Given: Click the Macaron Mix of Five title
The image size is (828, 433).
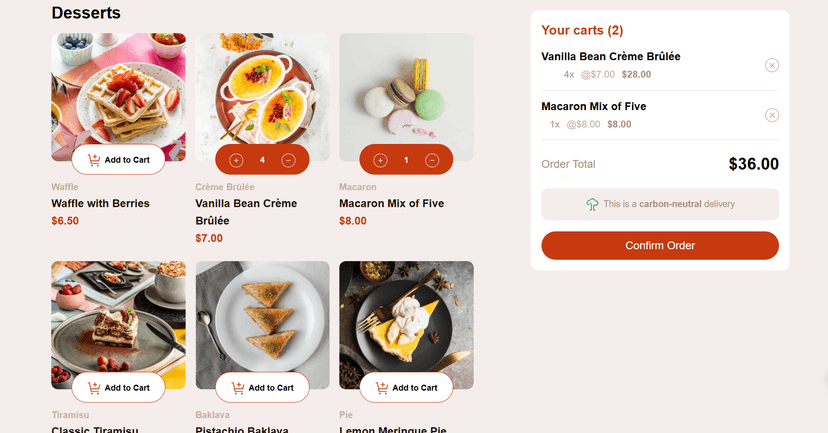Looking at the screenshot, I should (391, 203).
